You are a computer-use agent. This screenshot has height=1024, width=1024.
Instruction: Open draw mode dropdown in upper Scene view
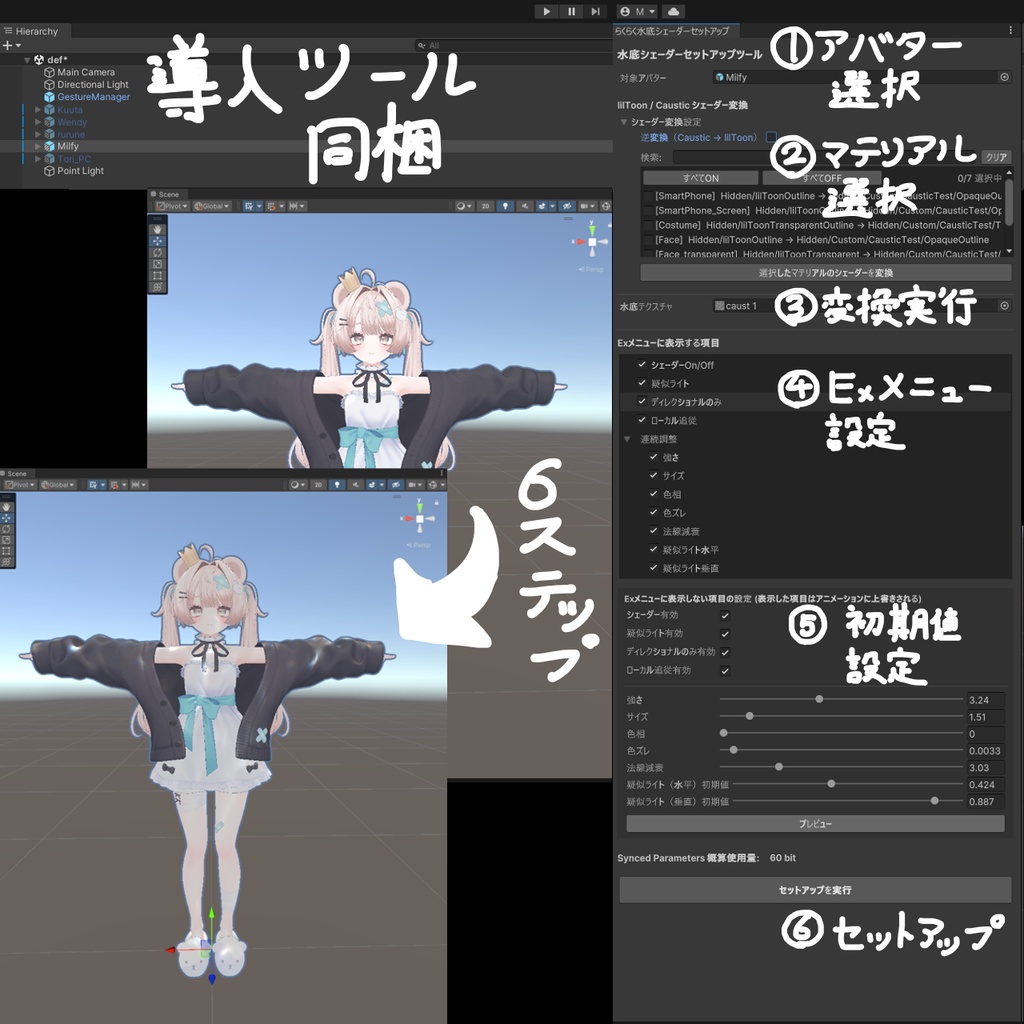[x=464, y=206]
